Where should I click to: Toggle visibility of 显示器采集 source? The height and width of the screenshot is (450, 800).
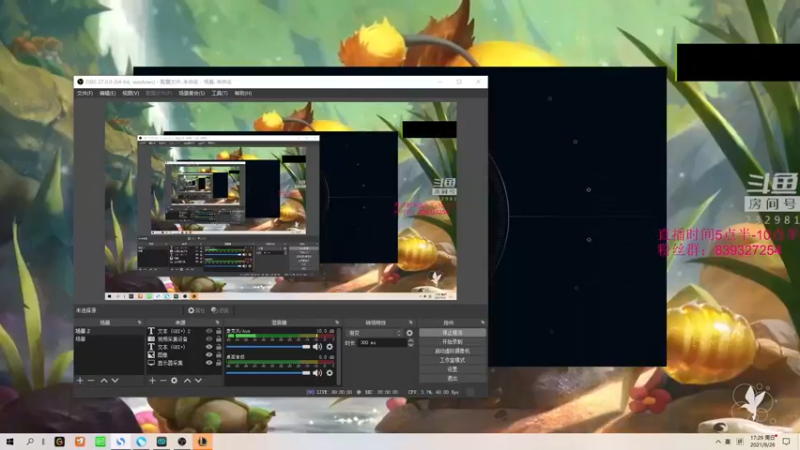tap(209, 363)
